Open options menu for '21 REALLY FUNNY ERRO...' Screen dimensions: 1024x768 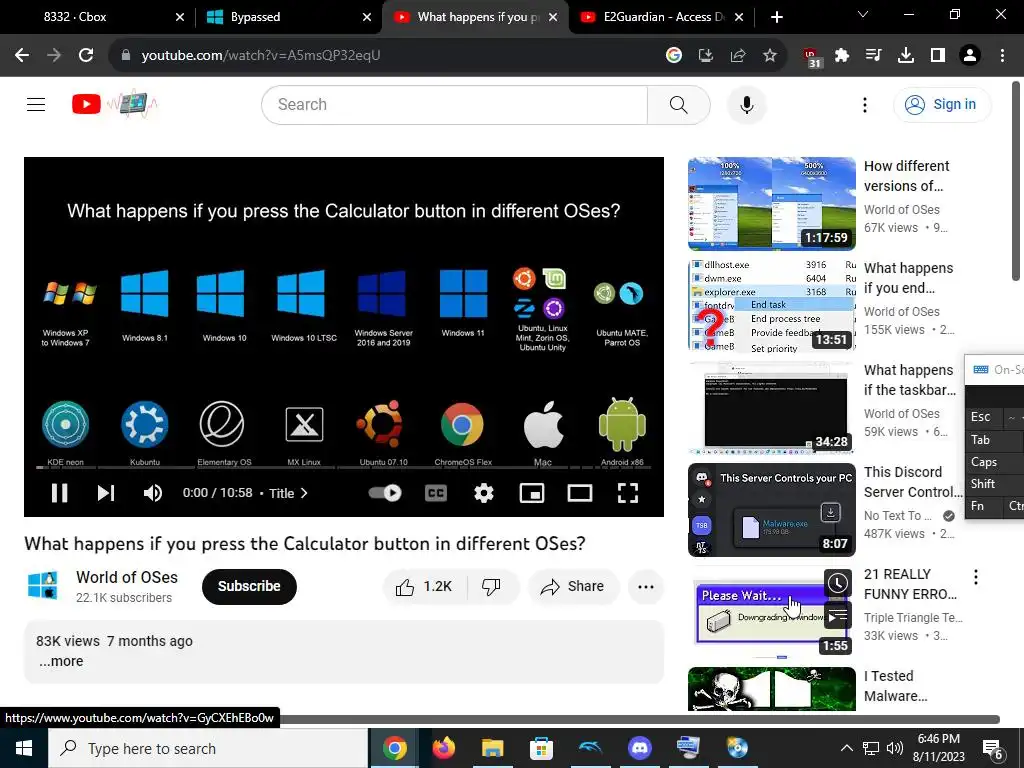coord(976,577)
